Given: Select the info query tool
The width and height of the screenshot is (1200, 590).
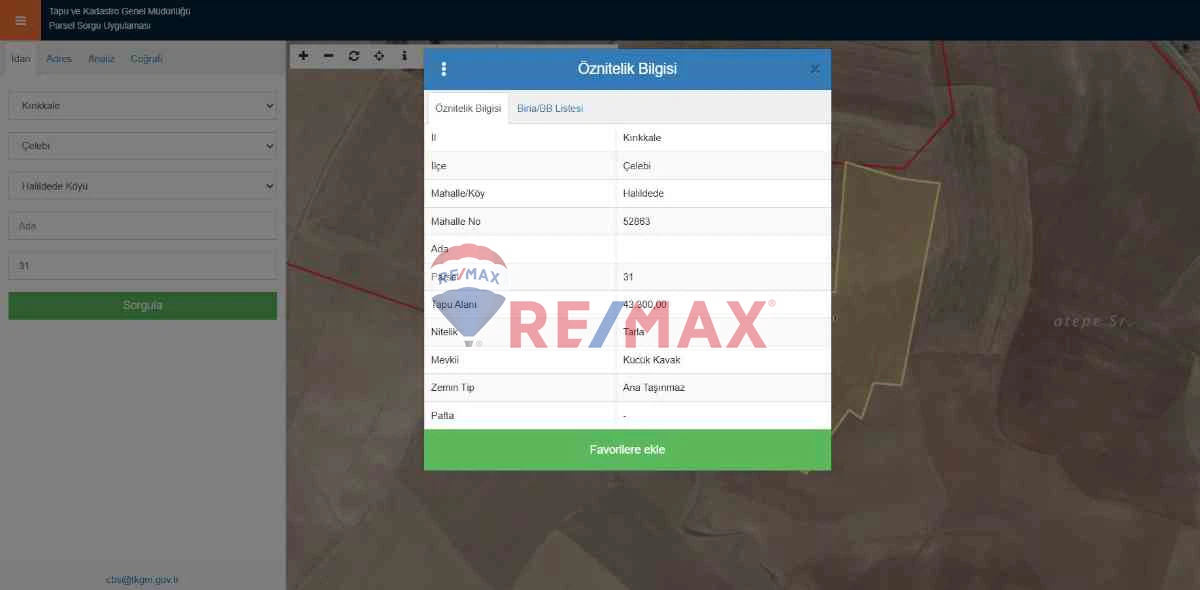Looking at the screenshot, I should coord(404,56).
